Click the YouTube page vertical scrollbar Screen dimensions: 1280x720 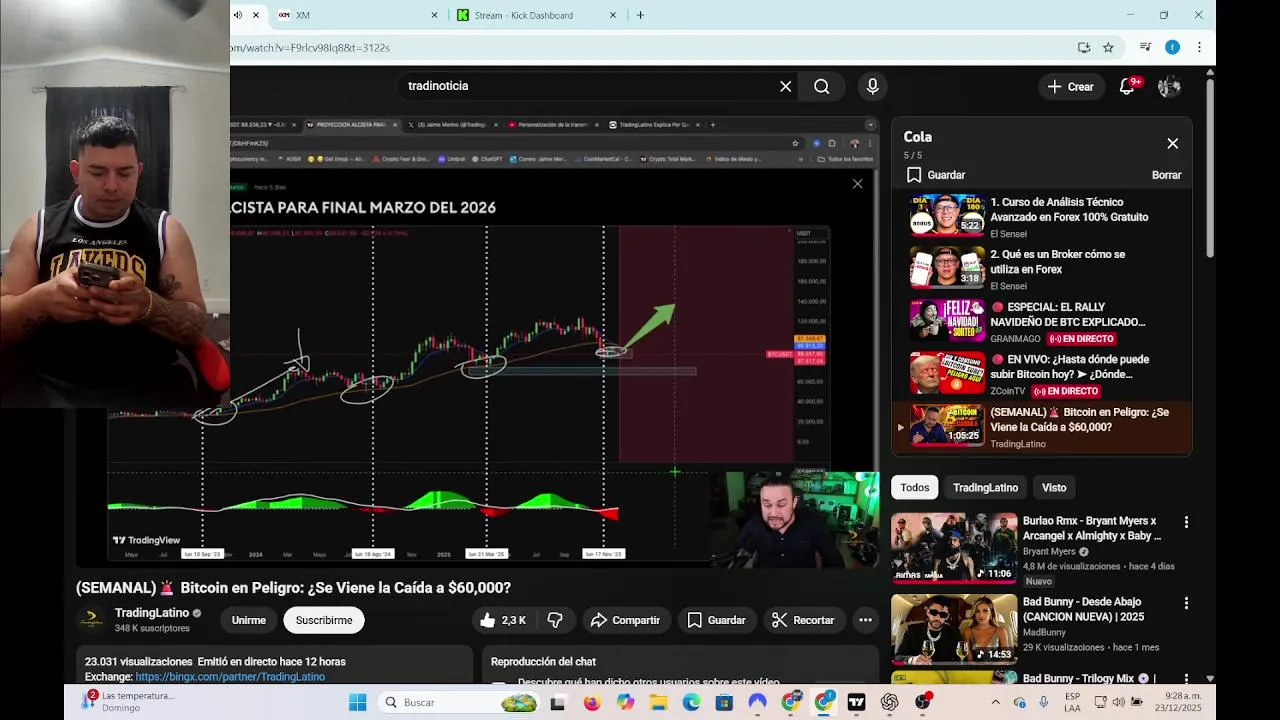[x=1210, y=170]
